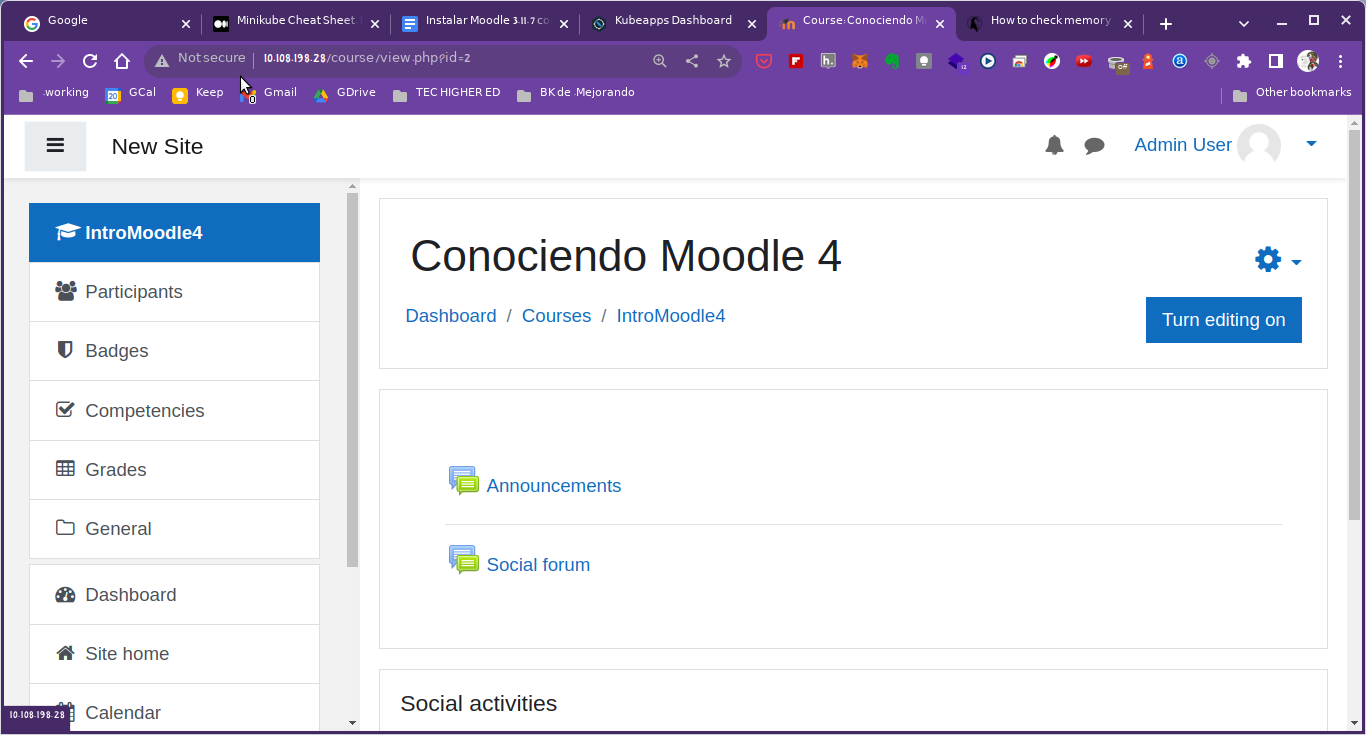This screenshot has height=735, width=1366.
Task: Click the Flipboard extension icon
Action: (x=796, y=61)
